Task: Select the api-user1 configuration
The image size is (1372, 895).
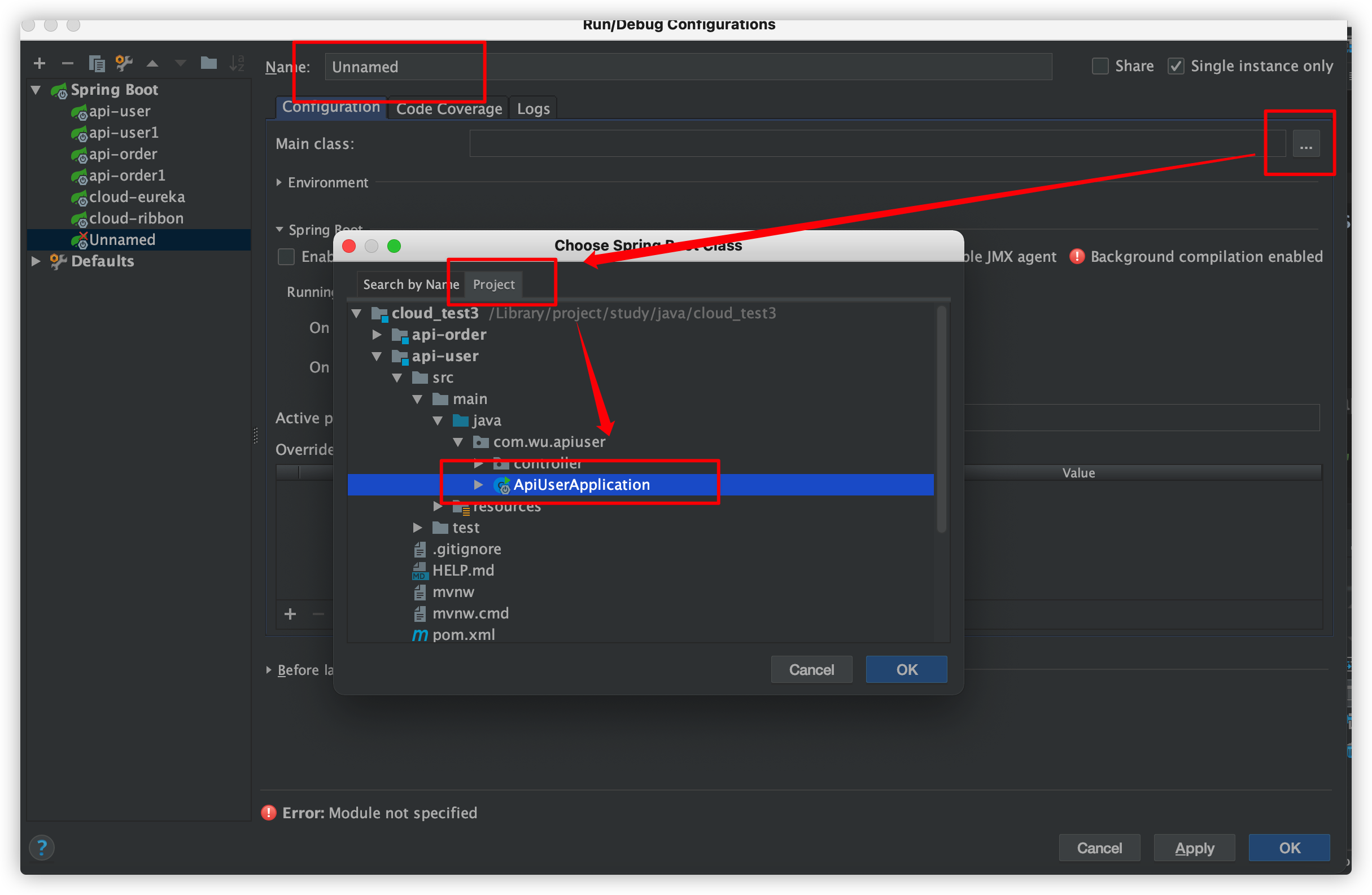Action: click(123, 133)
